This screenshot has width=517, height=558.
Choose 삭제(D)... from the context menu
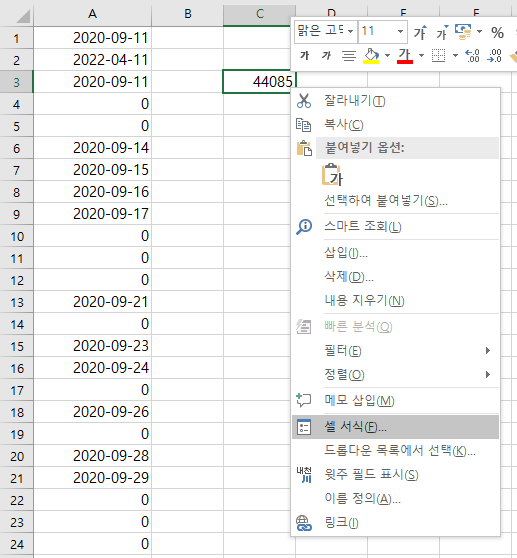click(396, 277)
